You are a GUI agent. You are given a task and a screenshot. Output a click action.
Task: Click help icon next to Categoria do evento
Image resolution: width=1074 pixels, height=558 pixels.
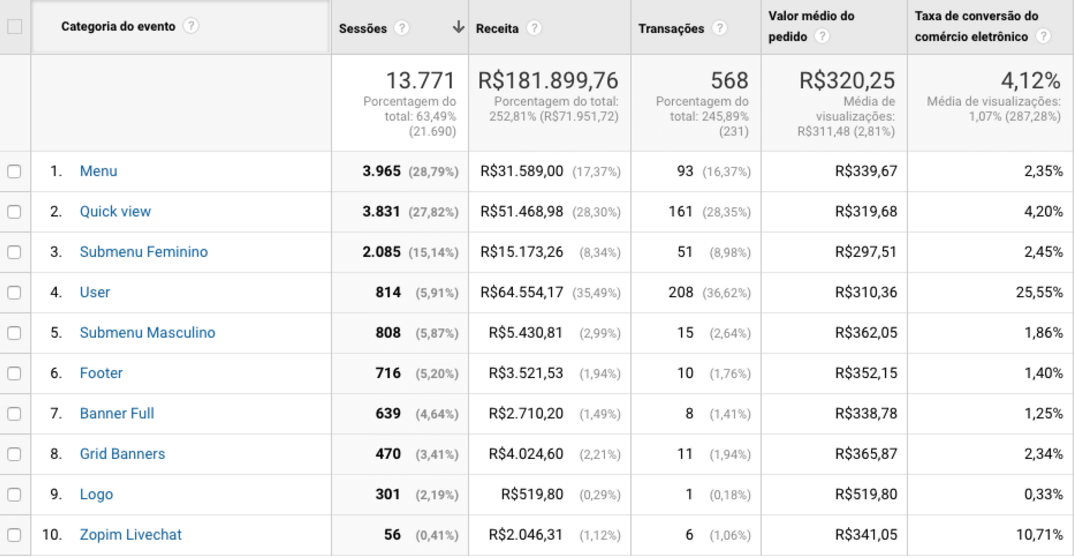(x=189, y=26)
